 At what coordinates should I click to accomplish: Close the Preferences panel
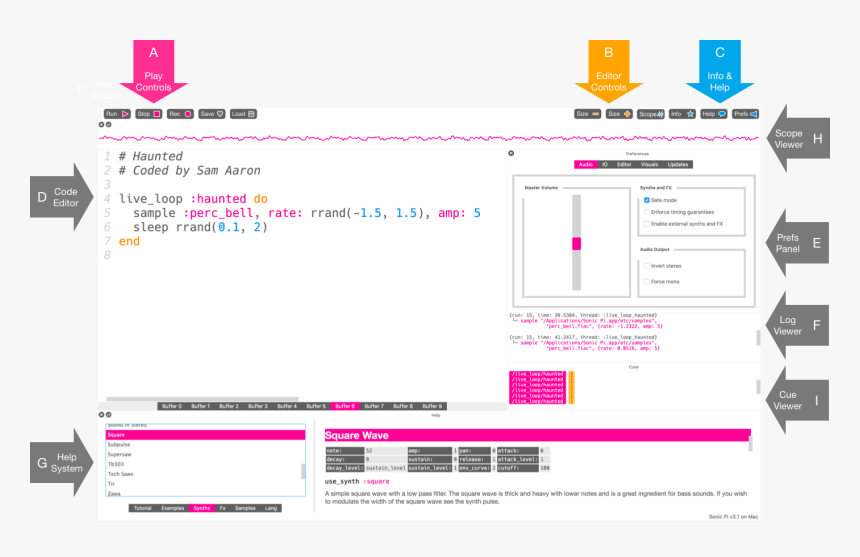511,154
